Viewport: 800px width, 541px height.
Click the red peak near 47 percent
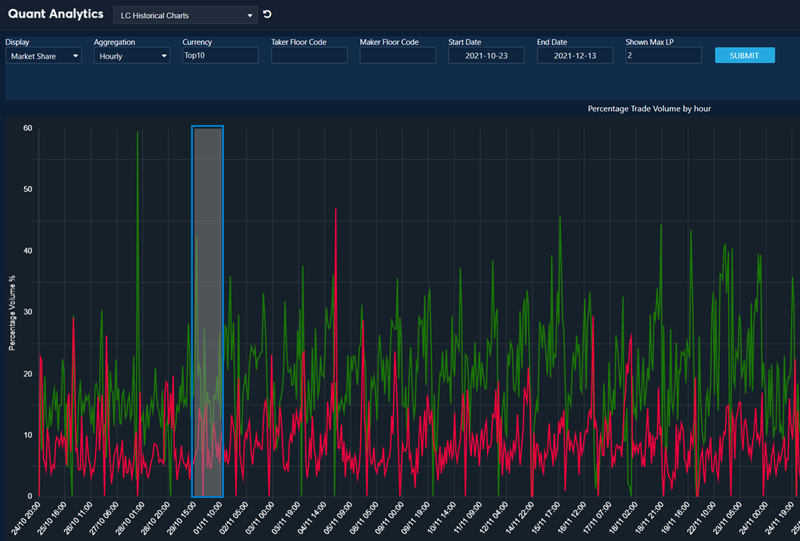click(x=336, y=212)
